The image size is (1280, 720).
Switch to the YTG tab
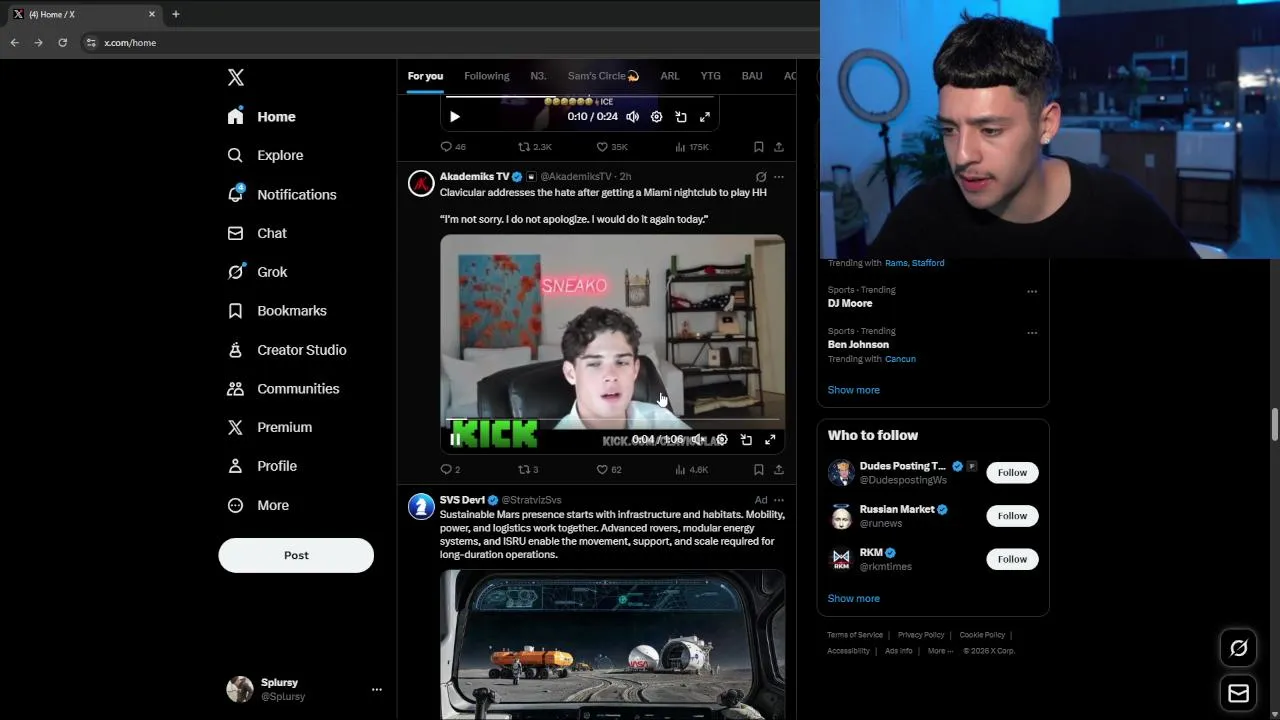click(710, 76)
